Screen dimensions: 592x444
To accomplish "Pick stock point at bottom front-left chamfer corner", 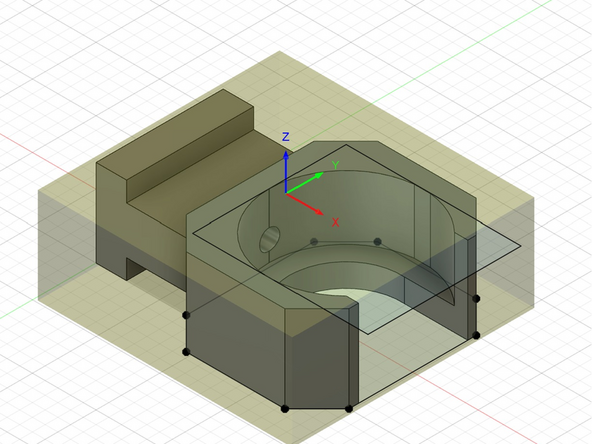I will pos(285,409).
